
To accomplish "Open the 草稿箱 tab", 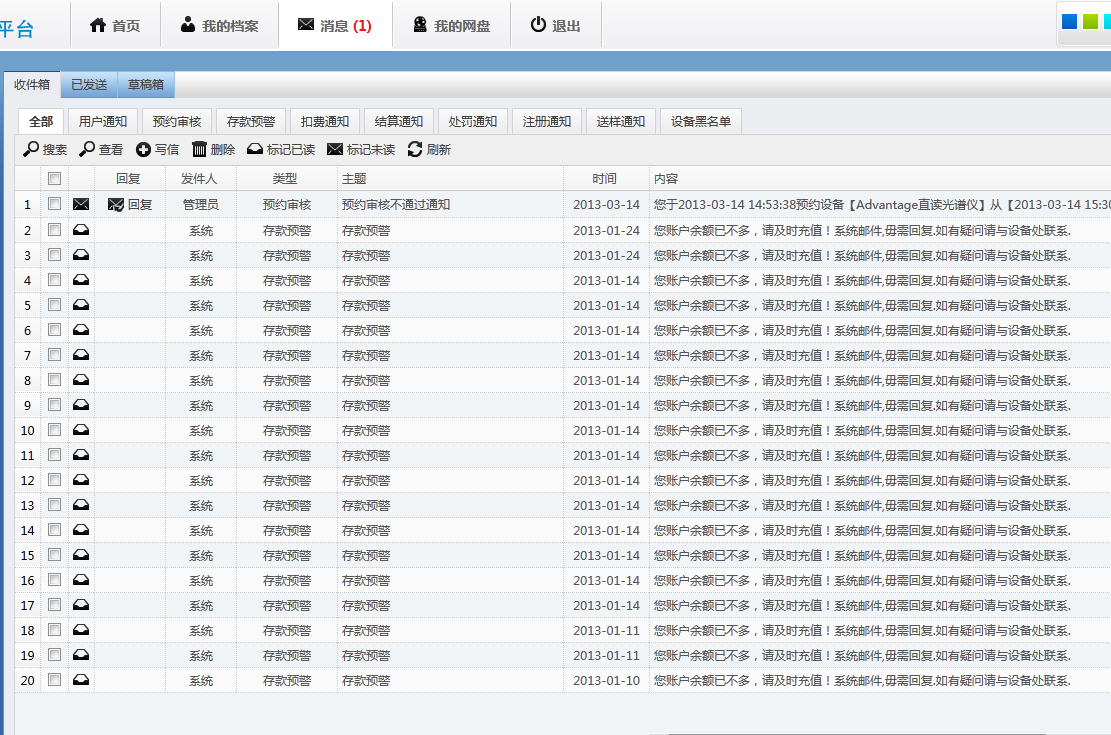I will [x=146, y=85].
